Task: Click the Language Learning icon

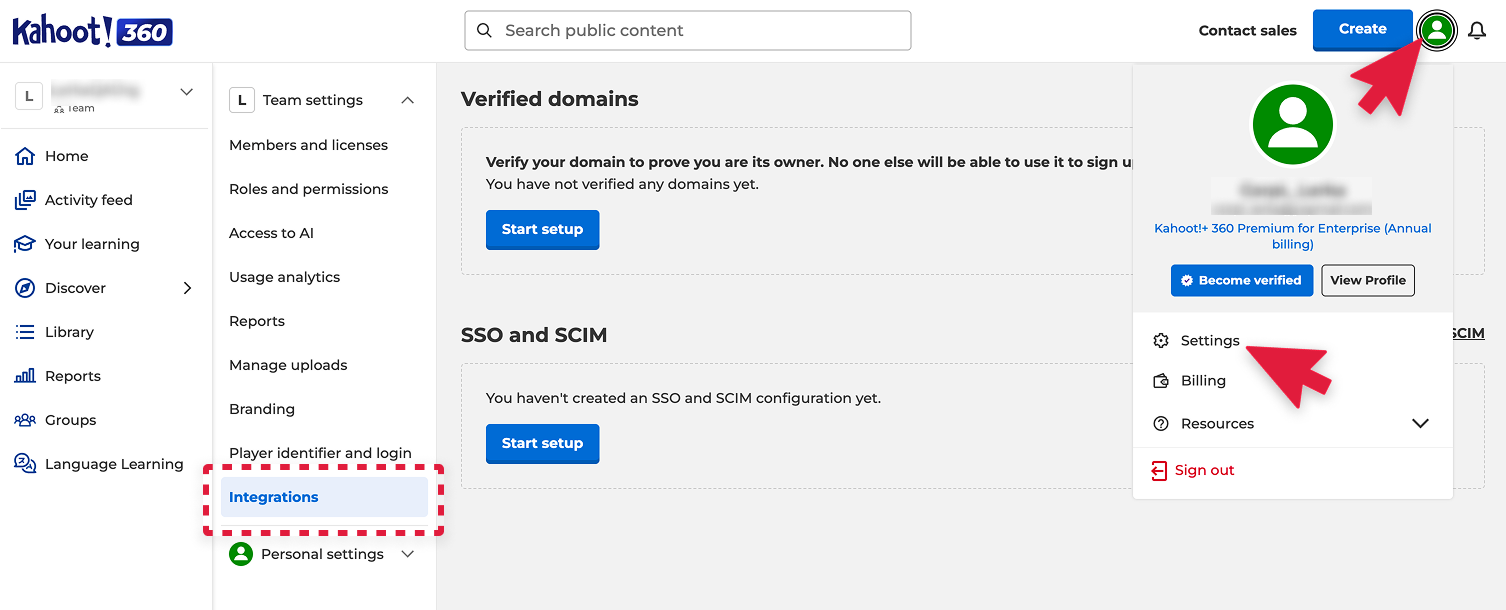Action: 25,463
